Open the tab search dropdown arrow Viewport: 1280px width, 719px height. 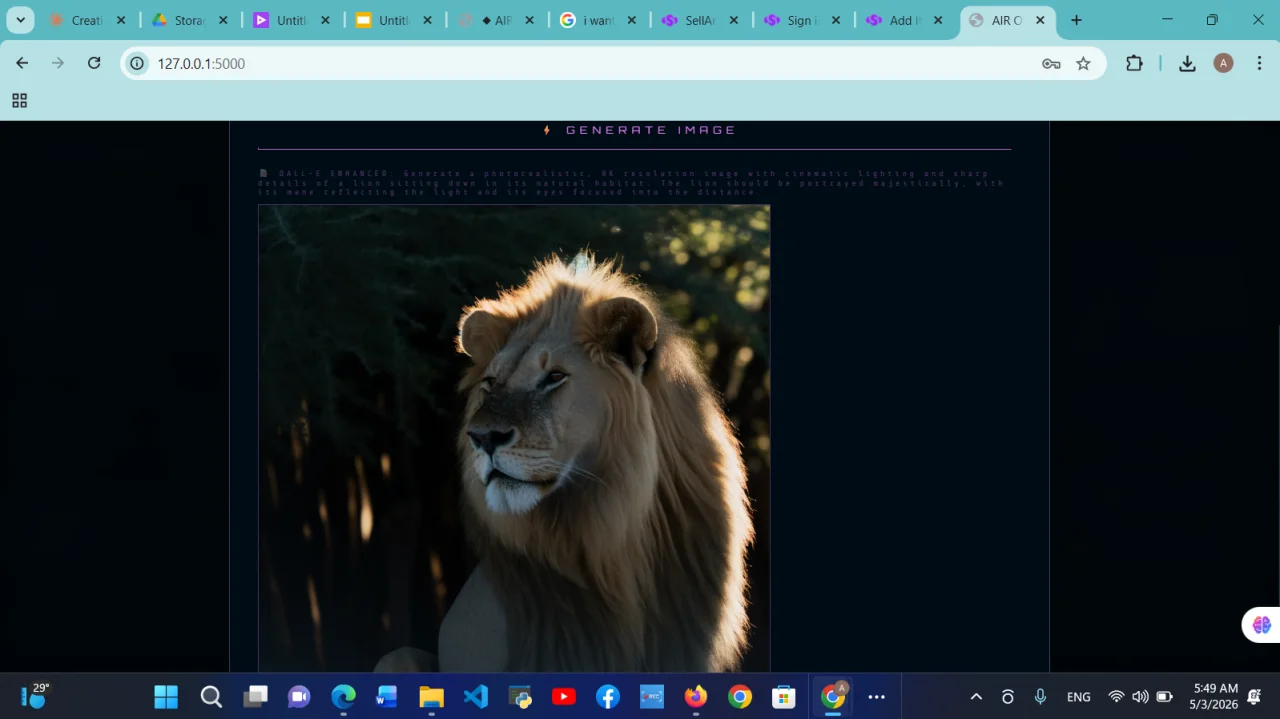pyautogui.click(x=20, y=20)
